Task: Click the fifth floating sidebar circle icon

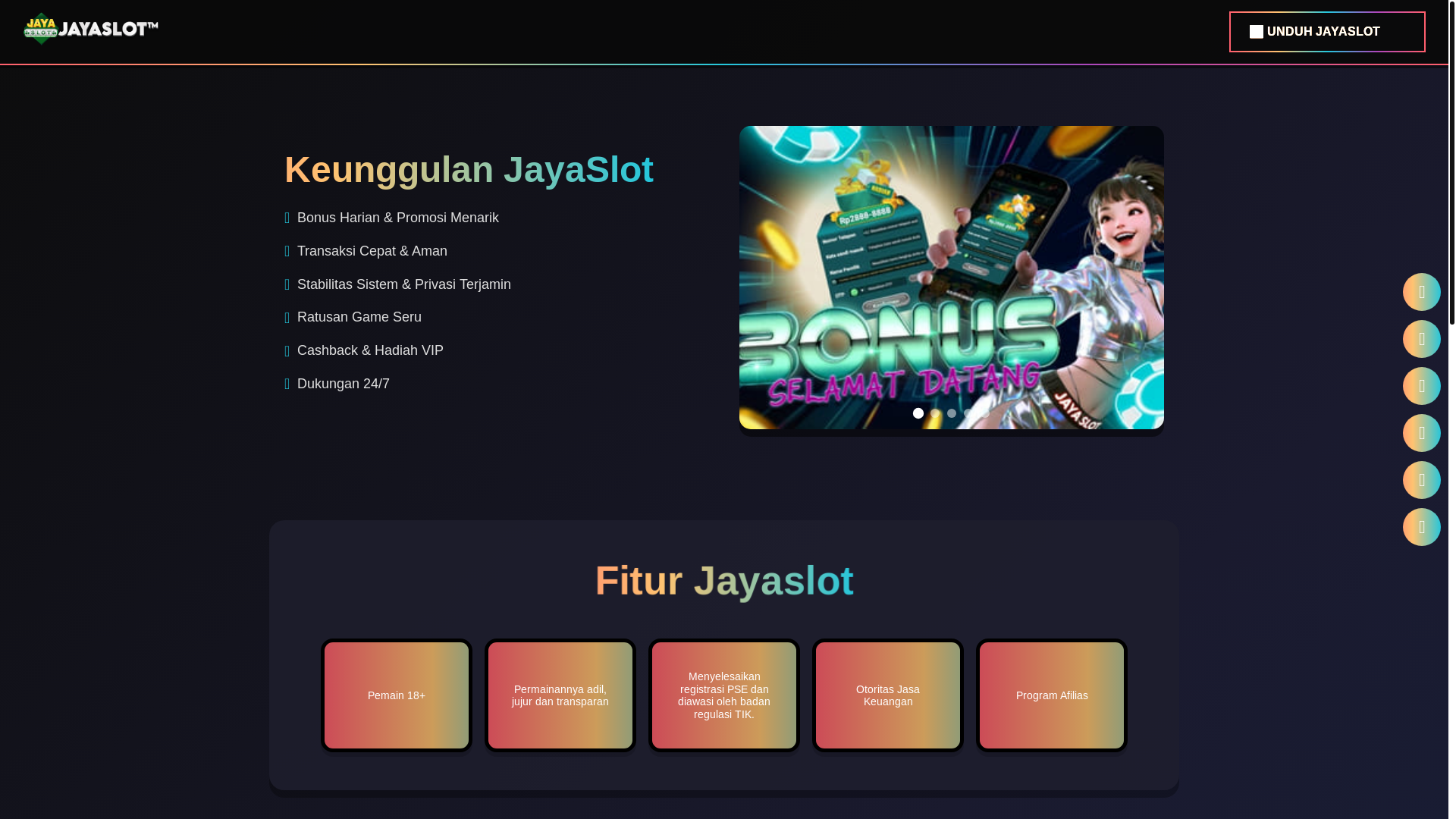Action: (x=1422, y=480)
